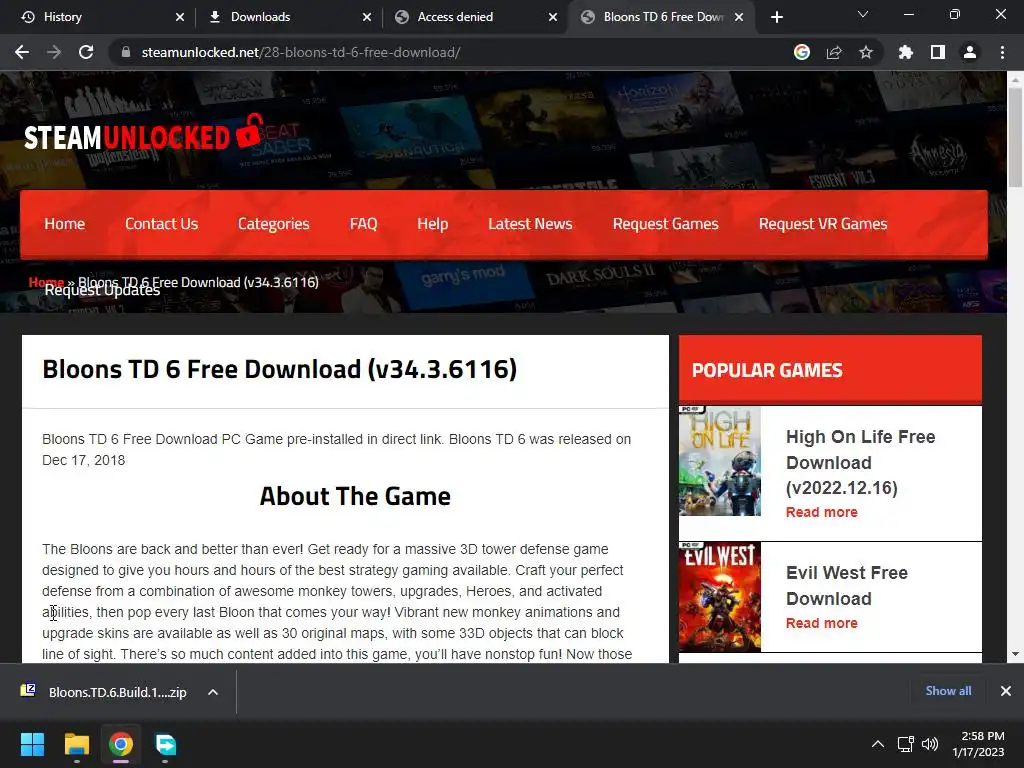The height and width of the screenshot is (768, 1024).
Task: Open the Evil West Free Download title
Action: click(846, 586)
